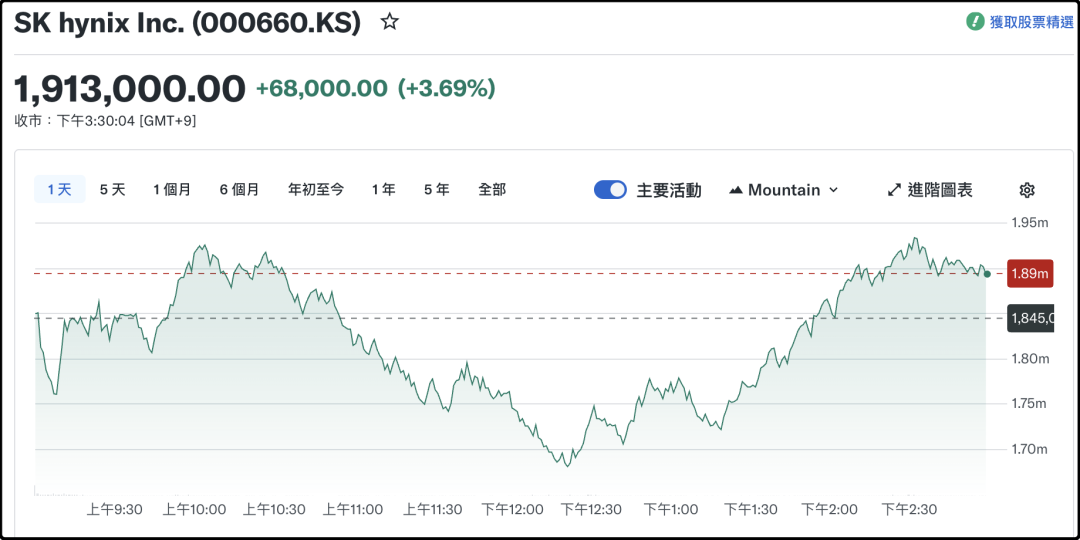Click the 上午11:30 time label
Image resolution: width=1080 pixels, height=540 pixels.
click(x=433, y=510)
